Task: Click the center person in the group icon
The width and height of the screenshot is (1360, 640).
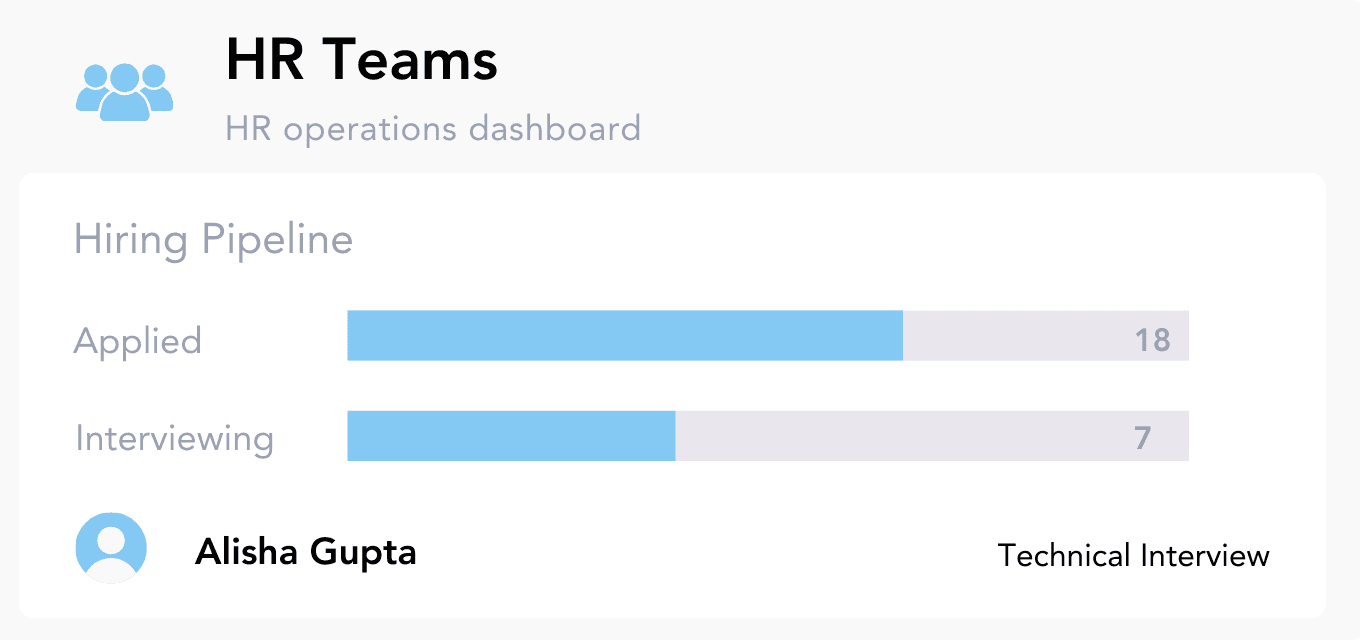Action: coord(124,94)
